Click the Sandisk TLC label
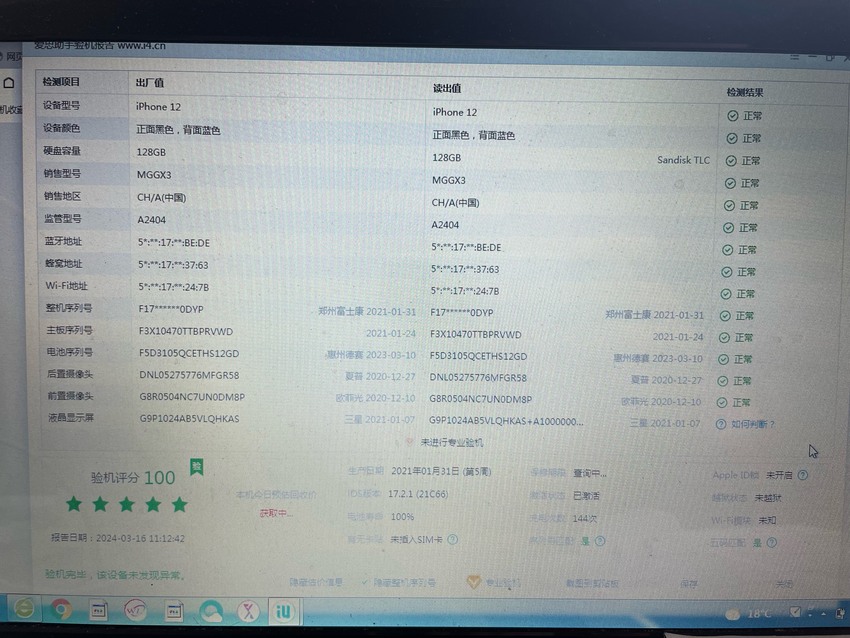Image resolution: width=850 pixels, height=638 pixels. [683, 160]
